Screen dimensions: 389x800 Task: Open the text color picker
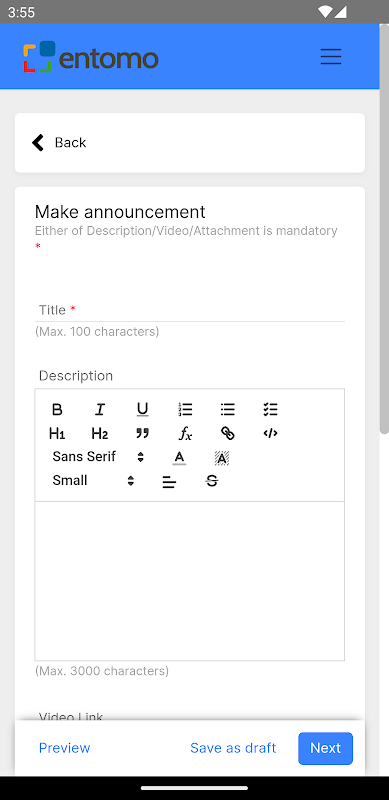click(179, 458)
